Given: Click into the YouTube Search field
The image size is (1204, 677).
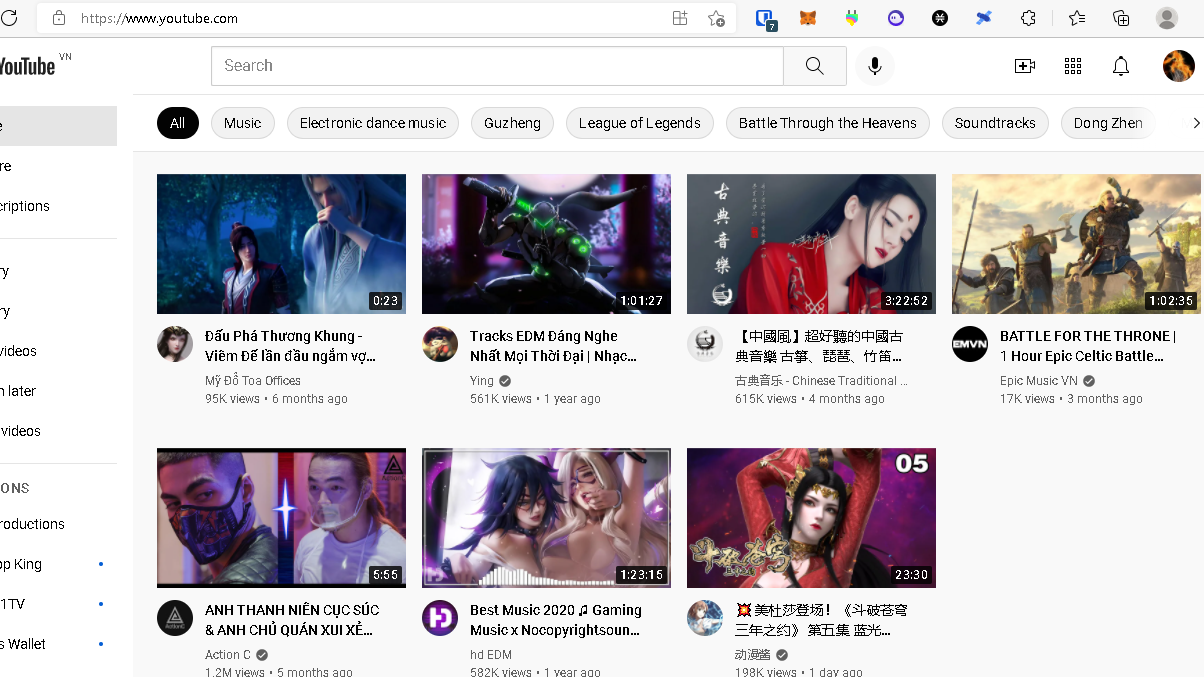Looking at the screenshot, I should tap(497, 66).
